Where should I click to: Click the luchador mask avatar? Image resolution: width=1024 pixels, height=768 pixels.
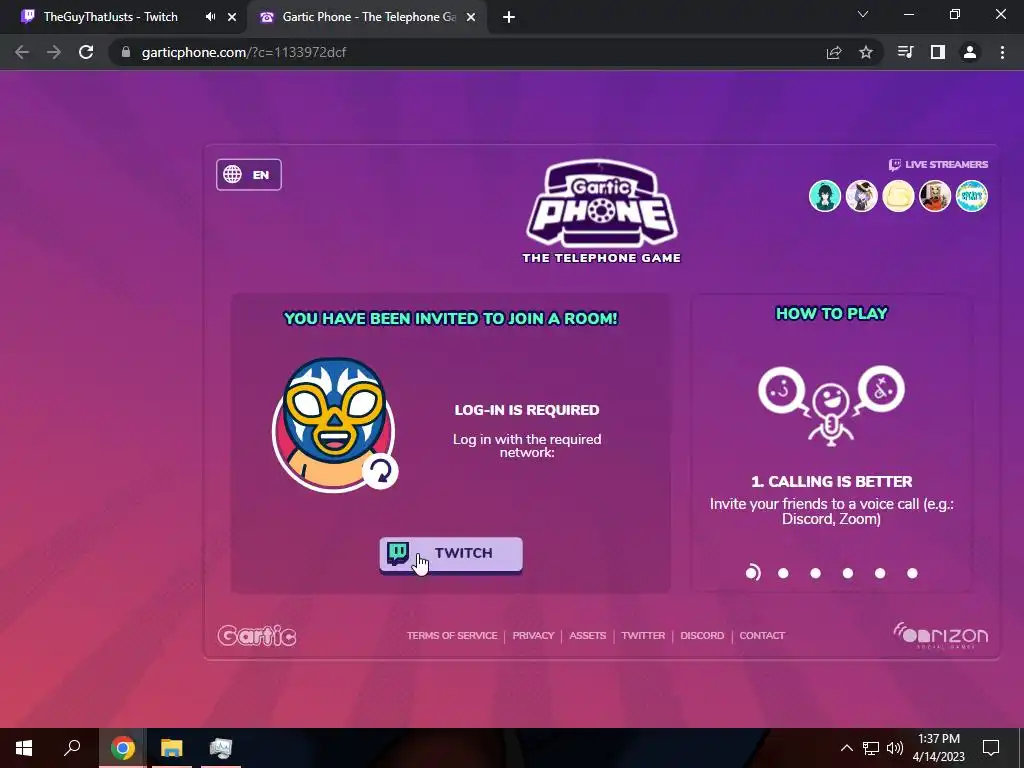pos(334,424)
